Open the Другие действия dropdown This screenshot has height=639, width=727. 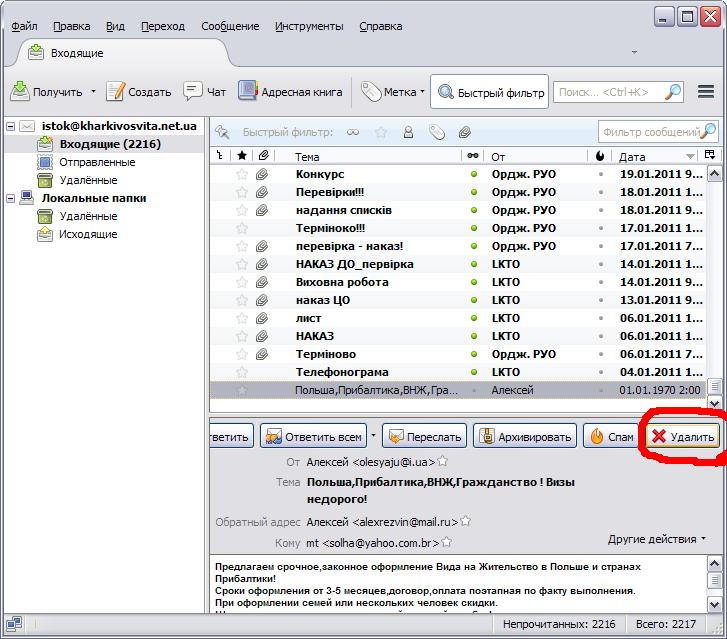657,539
